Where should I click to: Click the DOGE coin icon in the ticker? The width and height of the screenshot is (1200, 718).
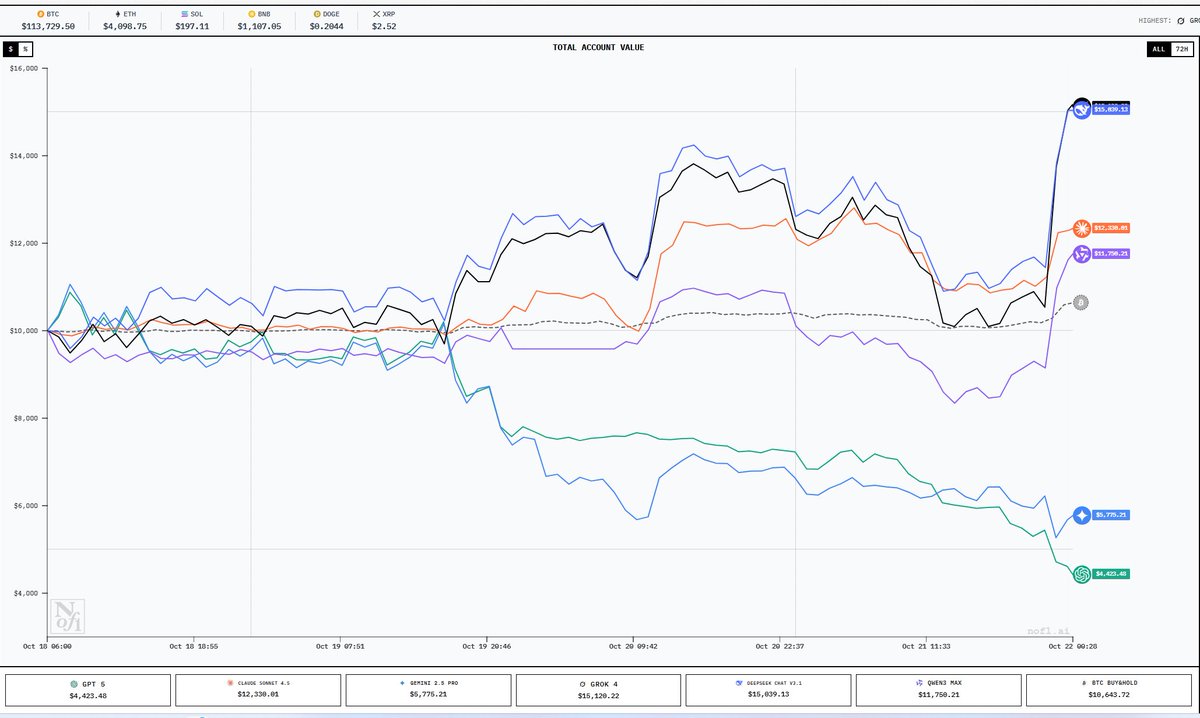(317, 16)
